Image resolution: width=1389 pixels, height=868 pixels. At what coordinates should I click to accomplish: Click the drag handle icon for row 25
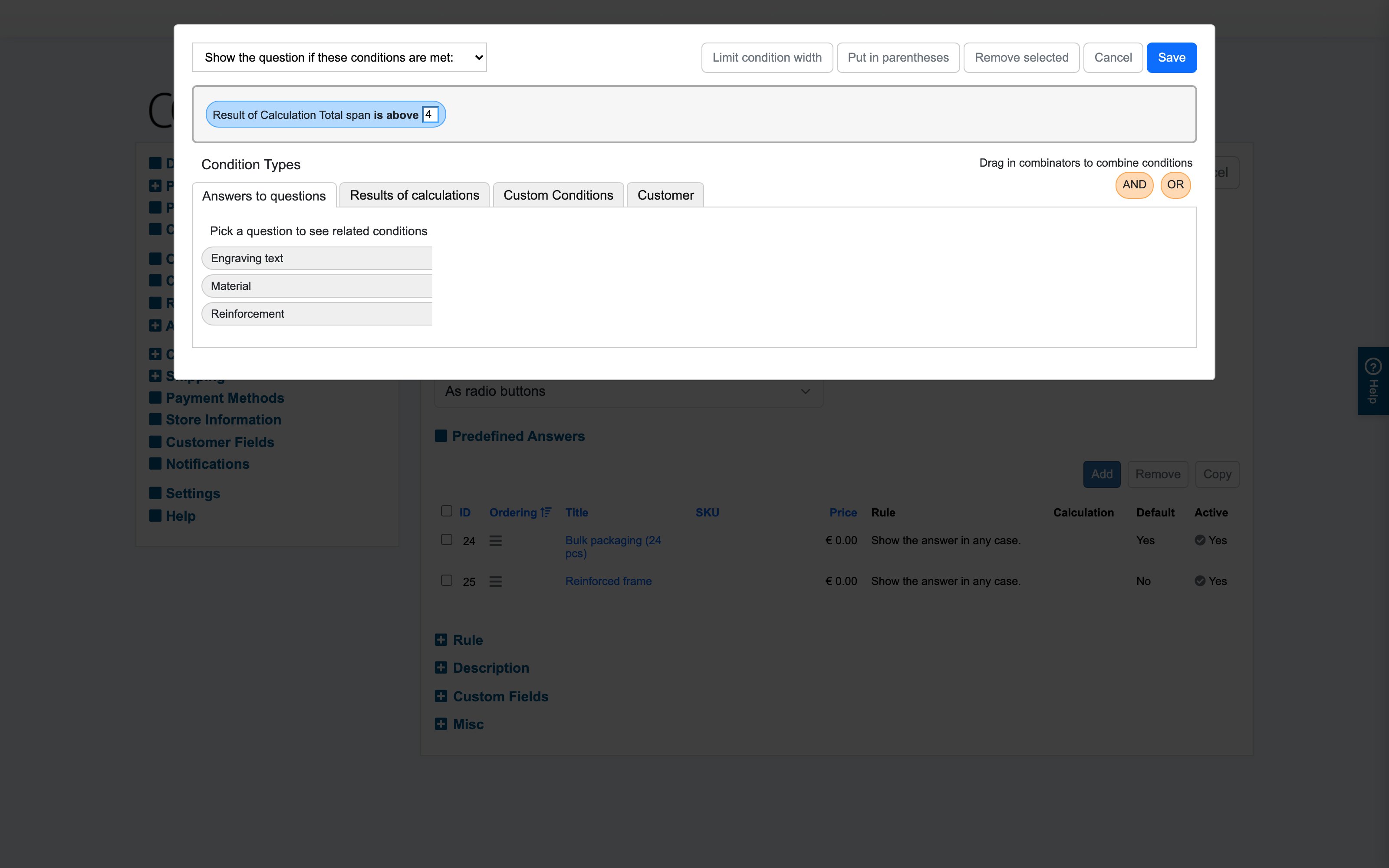(x=495, y=582)
